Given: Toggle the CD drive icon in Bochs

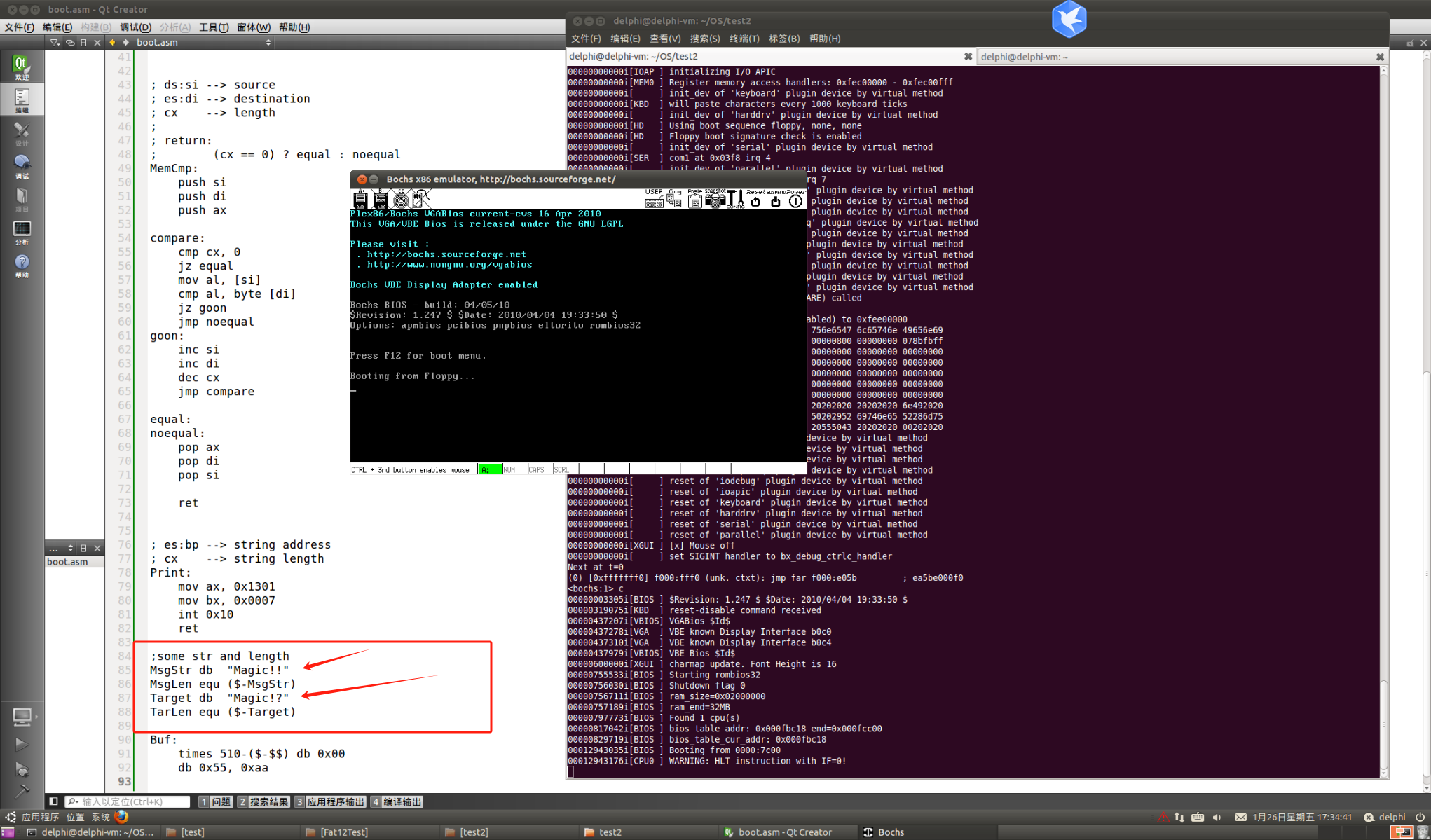Looking at the screenshot, I should (x=401, y=200).
